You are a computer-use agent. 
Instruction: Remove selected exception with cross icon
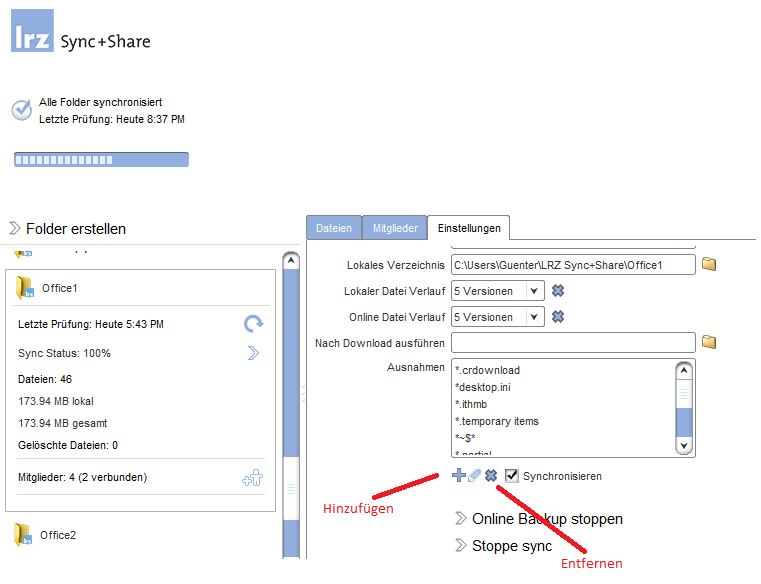491,476
